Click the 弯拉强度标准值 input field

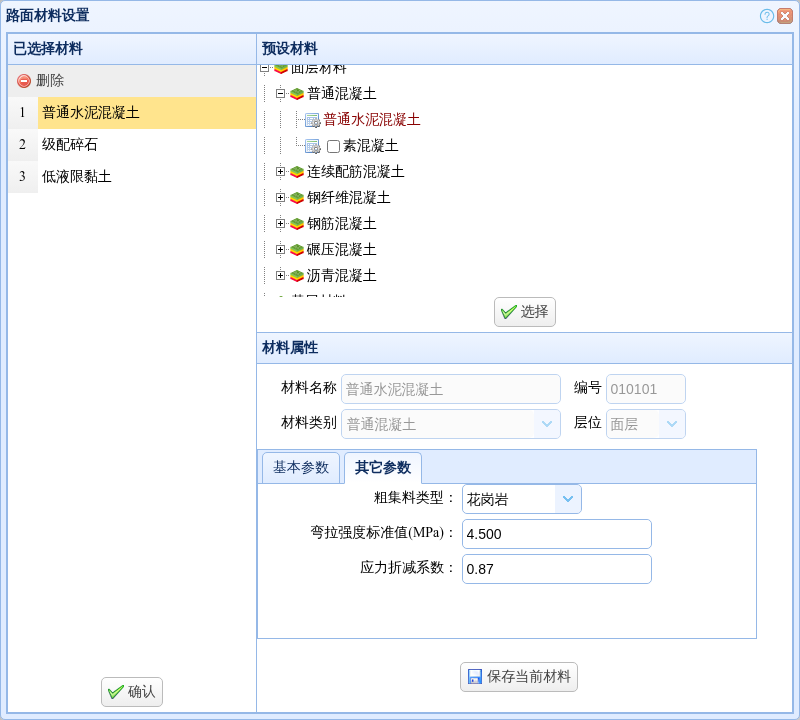tap(557, 534)
